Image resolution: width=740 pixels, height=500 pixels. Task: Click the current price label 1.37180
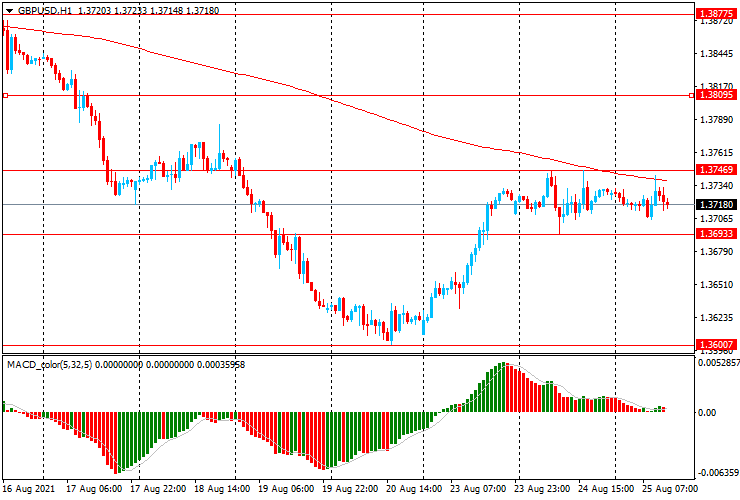pyautogui.click(x=716, y=204)
